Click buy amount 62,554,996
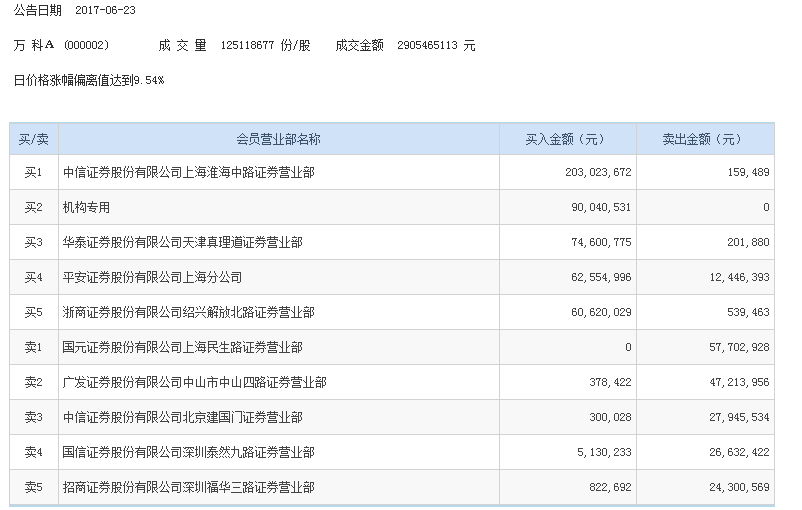 pyautogui.click(x=601, y=277)
